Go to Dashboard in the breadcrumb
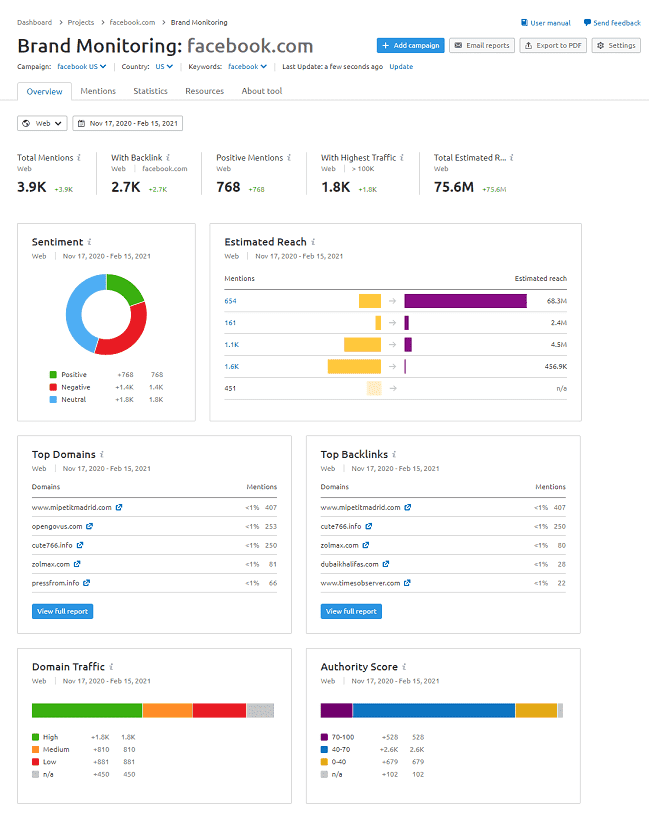649x825 pixels. click(x=34, y=22)
